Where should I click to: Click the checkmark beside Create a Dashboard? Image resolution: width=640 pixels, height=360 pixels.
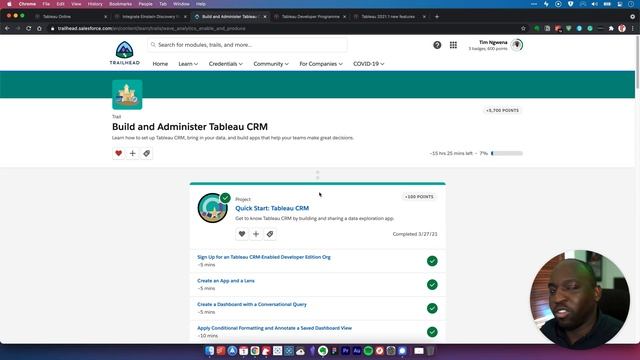(x=432, y=308)
